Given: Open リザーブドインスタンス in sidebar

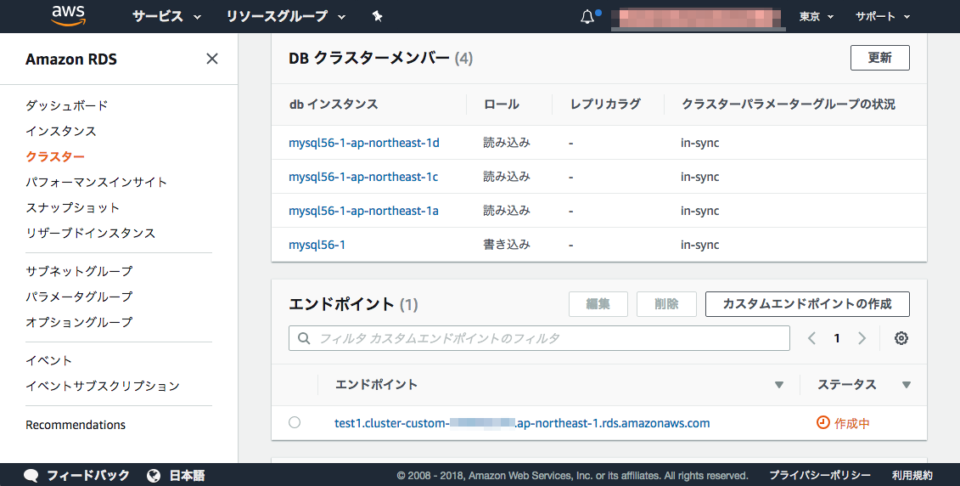Looking at the screenshot, I should (x=91, y=233).
